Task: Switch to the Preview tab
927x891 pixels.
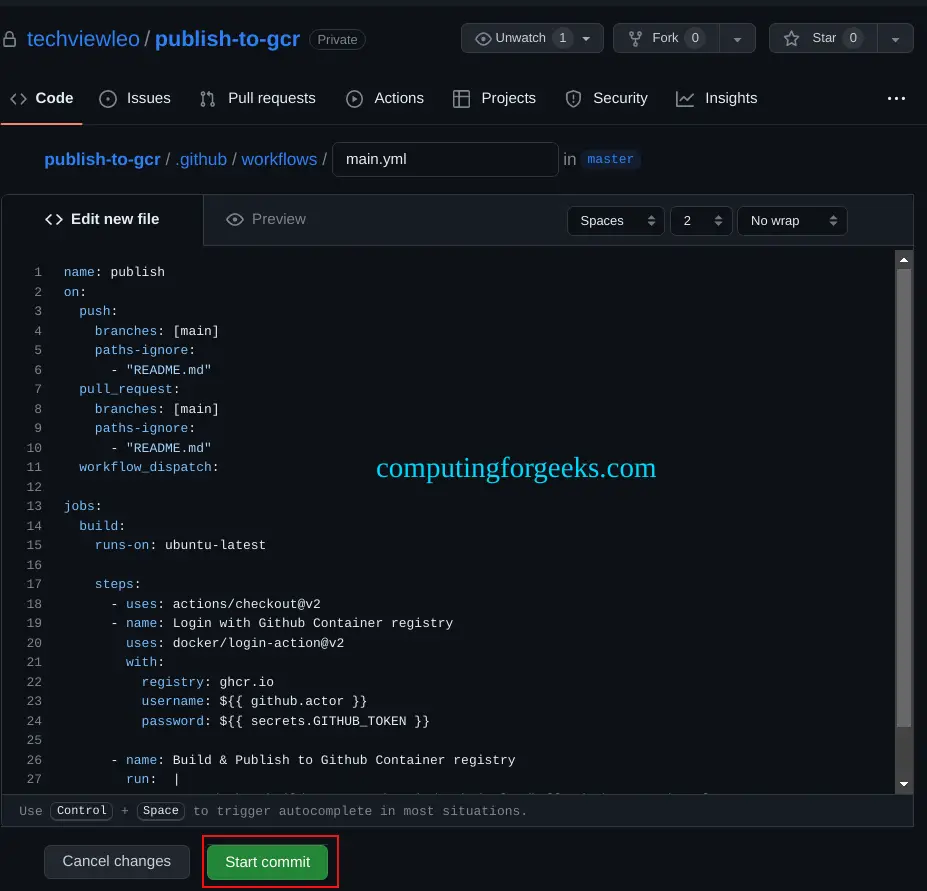Action: (x=266, y=219)
